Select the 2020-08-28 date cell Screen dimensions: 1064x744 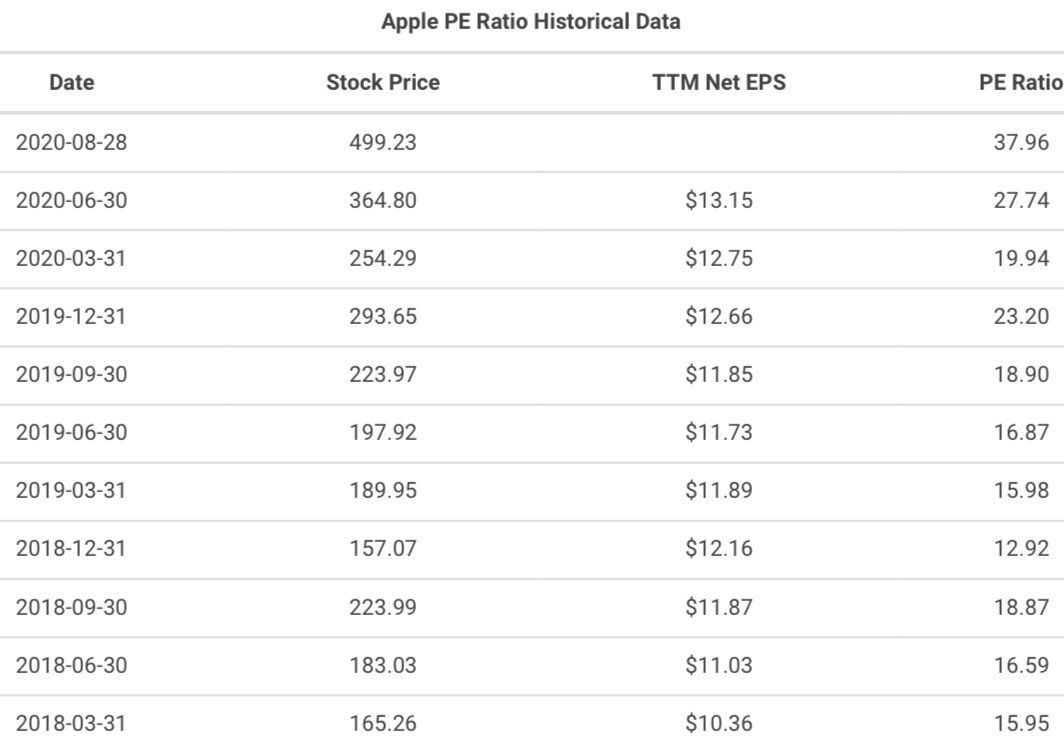point(71,143)
